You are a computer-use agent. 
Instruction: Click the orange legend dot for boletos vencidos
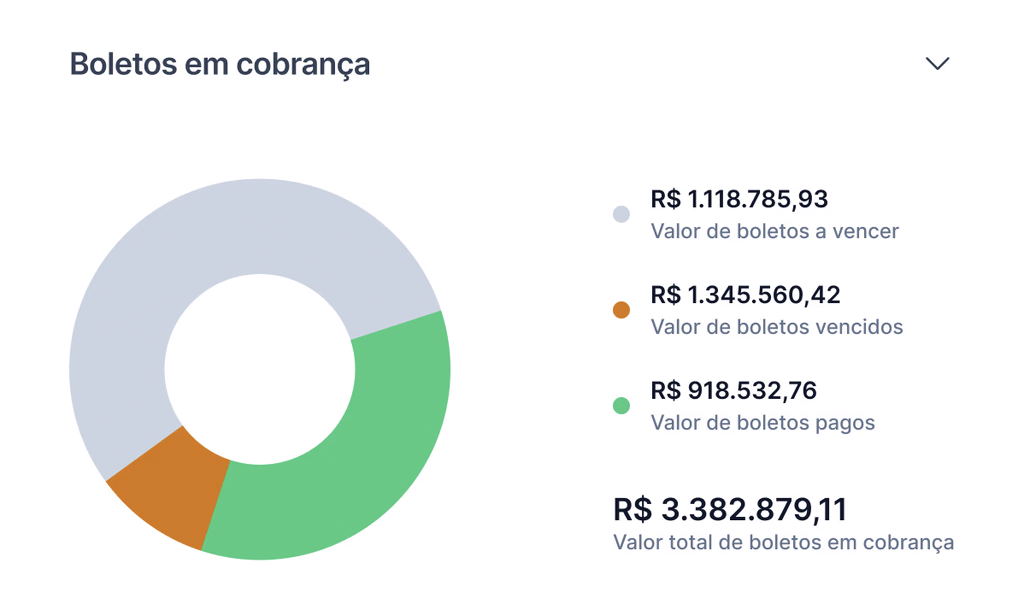(x=621, y=310)
